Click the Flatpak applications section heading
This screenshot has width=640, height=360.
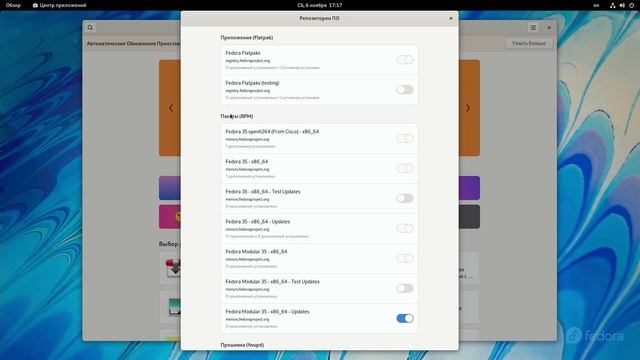click(247, 38)
